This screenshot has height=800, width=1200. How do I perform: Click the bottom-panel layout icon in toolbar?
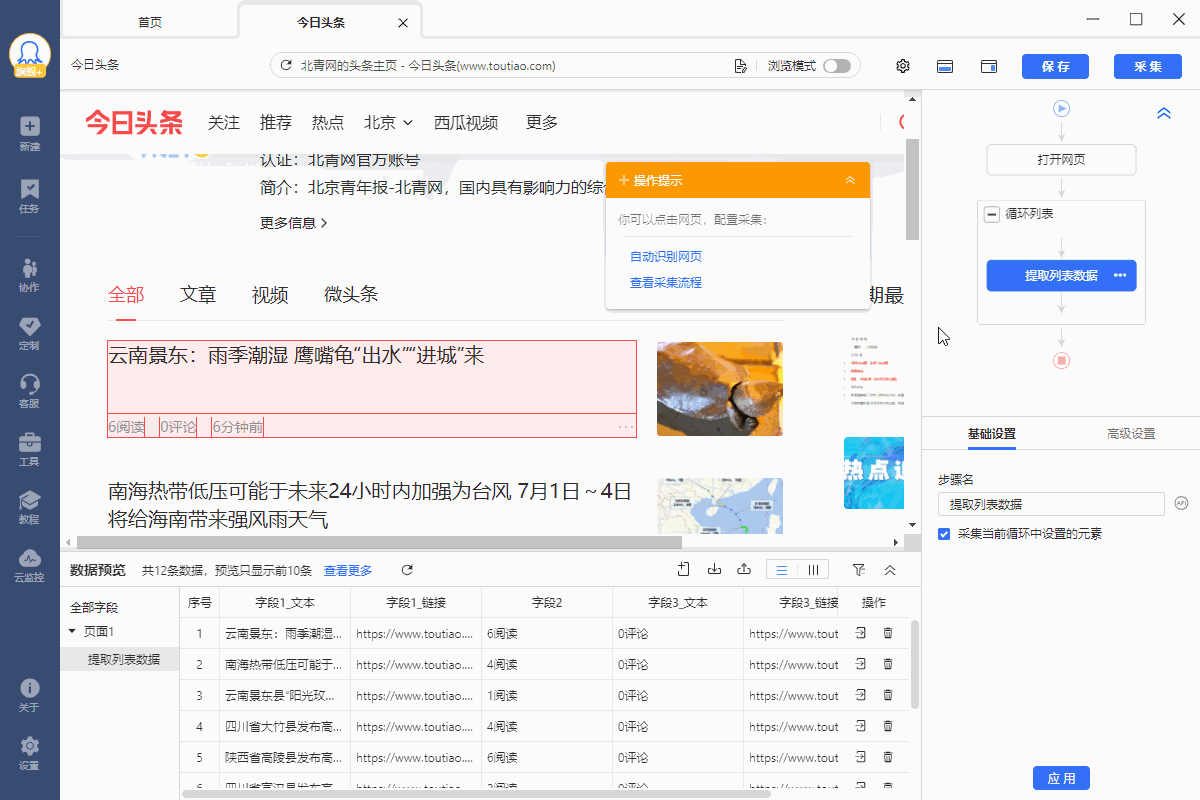point(944,66)
